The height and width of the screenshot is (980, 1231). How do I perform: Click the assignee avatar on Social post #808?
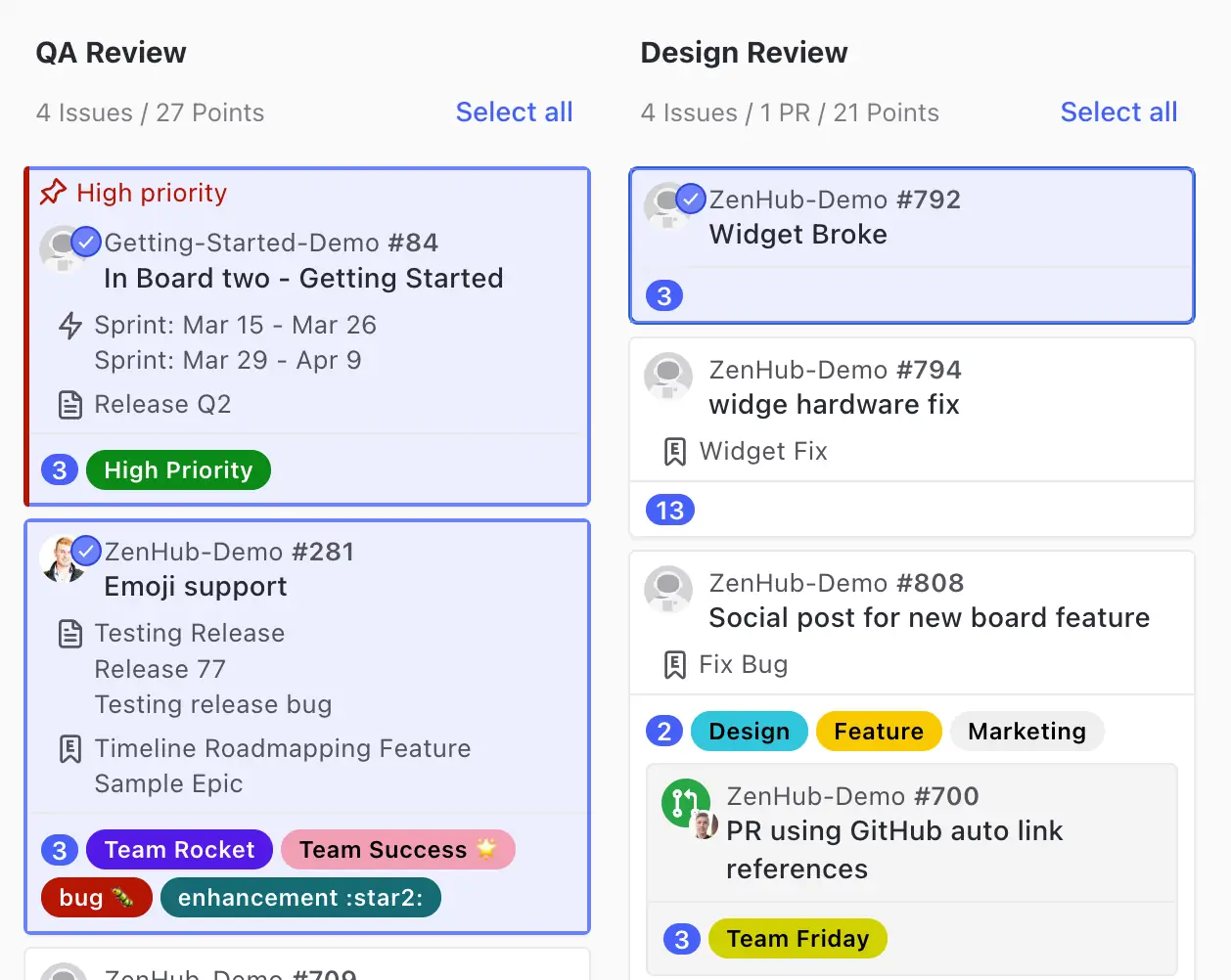click(x=668, y=590)
